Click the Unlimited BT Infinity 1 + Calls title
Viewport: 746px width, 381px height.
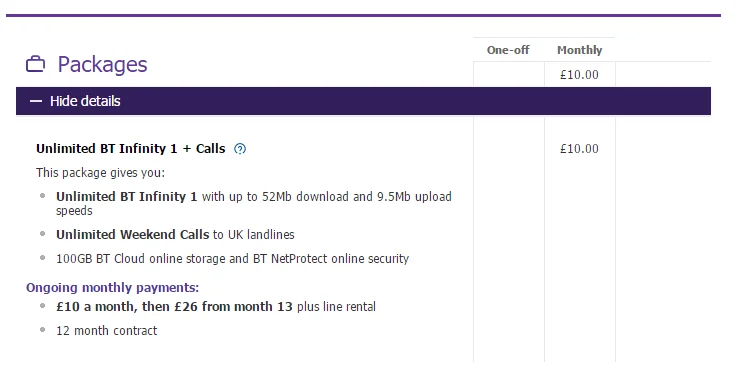pos(131,149)
